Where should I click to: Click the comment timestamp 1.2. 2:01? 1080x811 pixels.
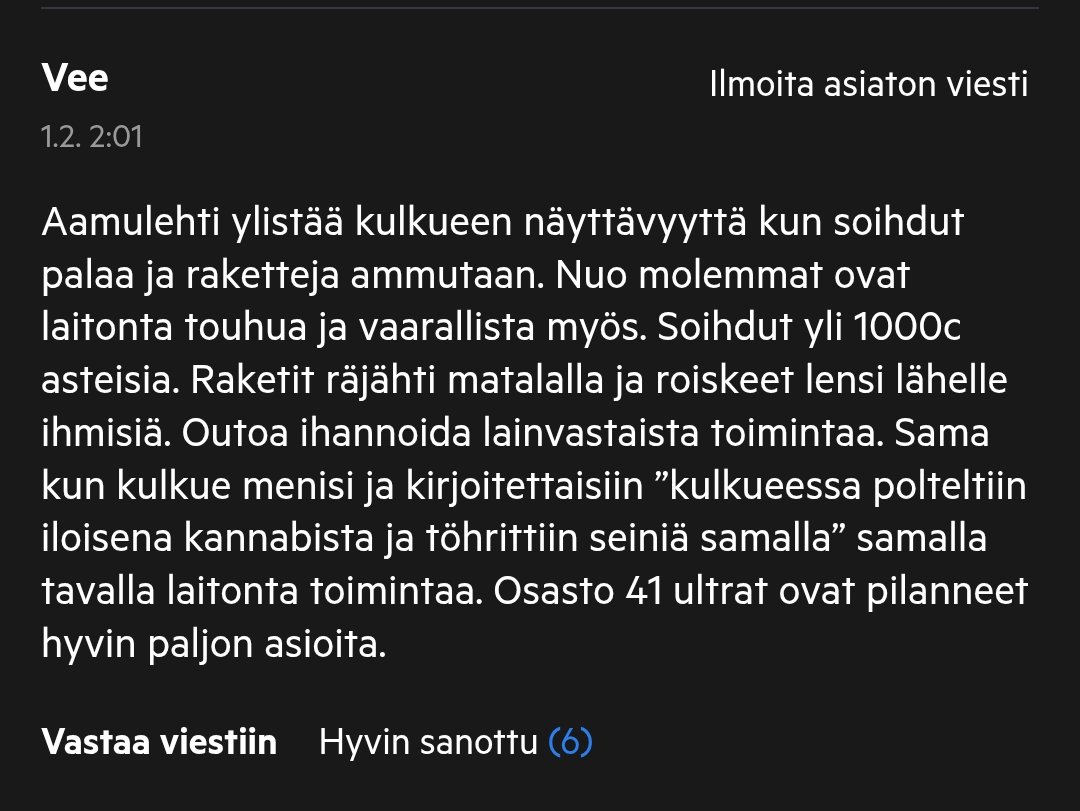pos(92,136)
